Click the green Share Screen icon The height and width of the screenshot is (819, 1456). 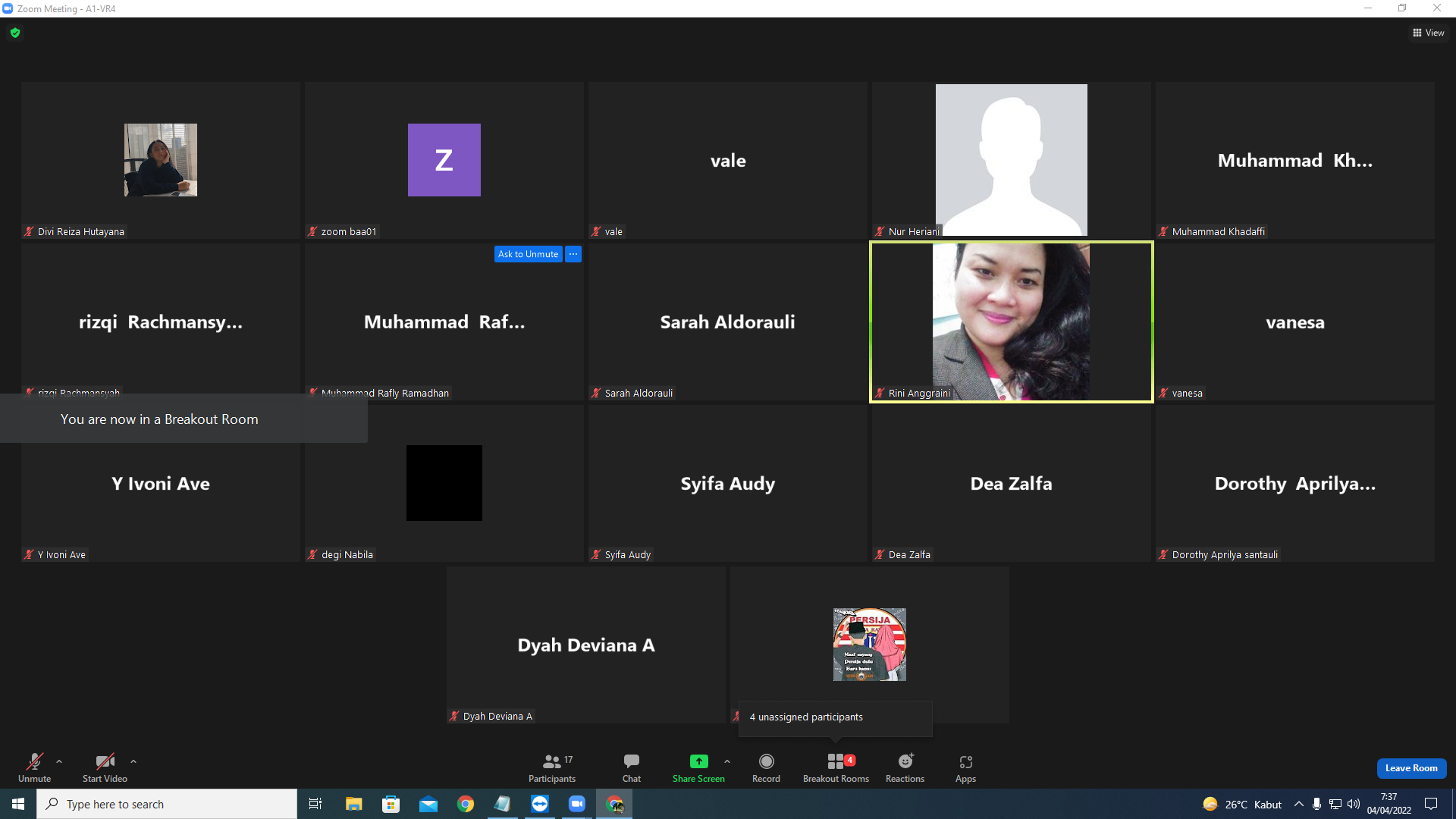point(698,761)
